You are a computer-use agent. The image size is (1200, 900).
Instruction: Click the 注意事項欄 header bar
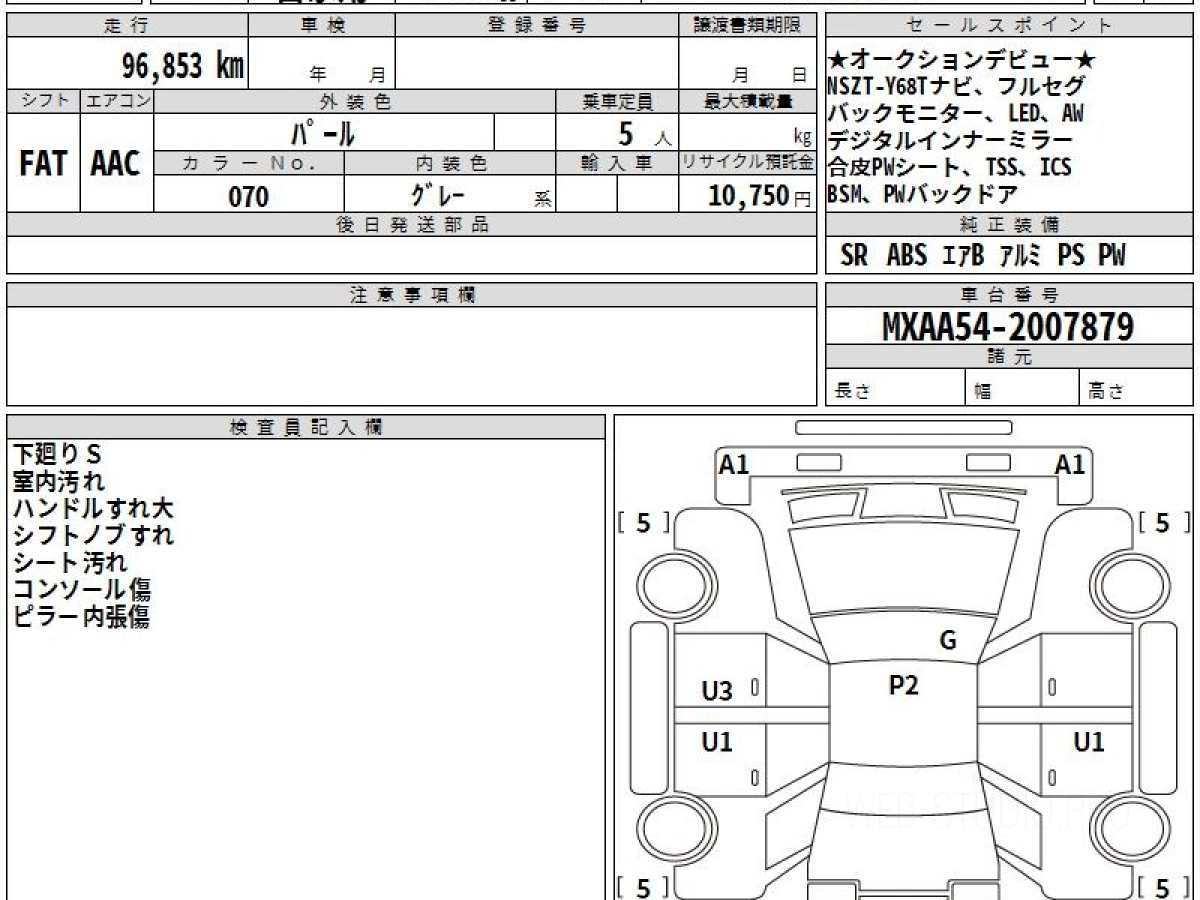pos(411,295)
